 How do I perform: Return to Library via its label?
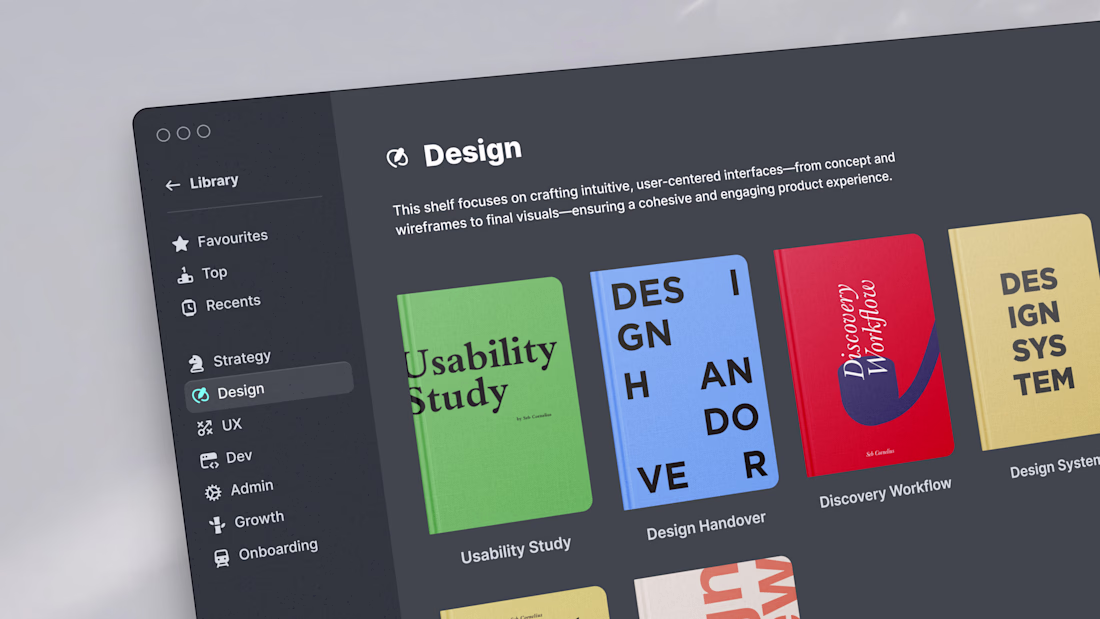(214, 181)
